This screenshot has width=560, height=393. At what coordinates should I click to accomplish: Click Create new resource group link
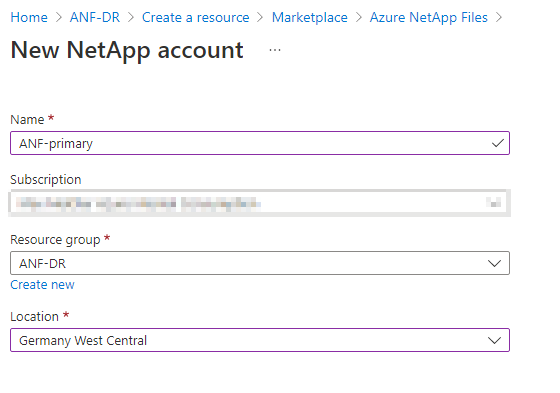42,285
